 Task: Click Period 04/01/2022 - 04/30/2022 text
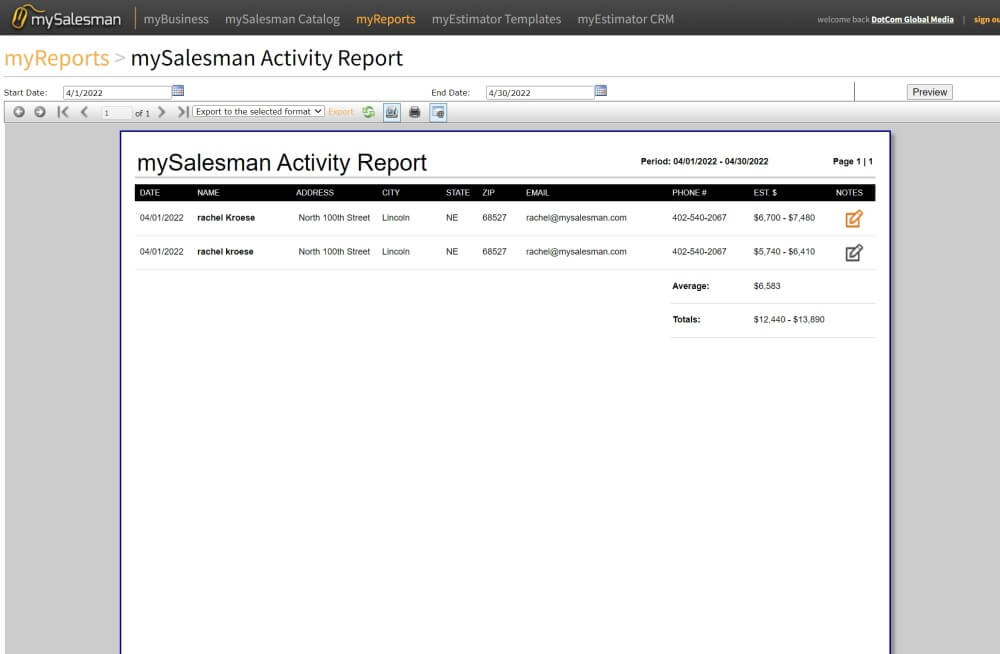704,161
